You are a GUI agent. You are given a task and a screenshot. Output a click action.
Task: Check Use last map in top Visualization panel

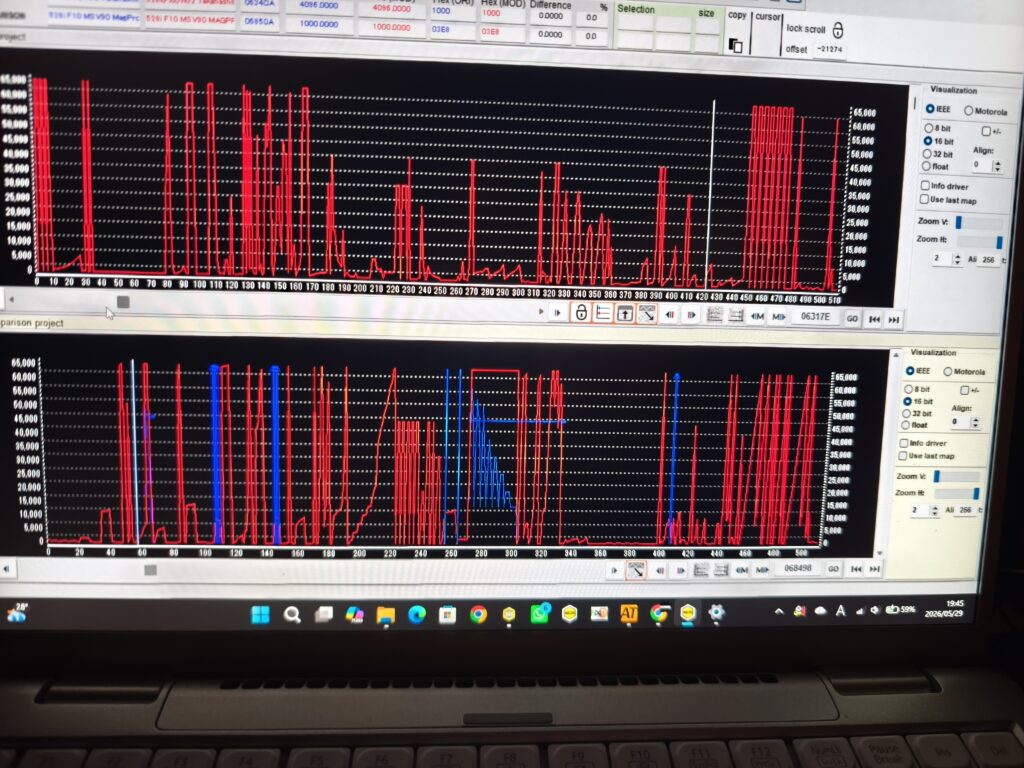[924, 199]
